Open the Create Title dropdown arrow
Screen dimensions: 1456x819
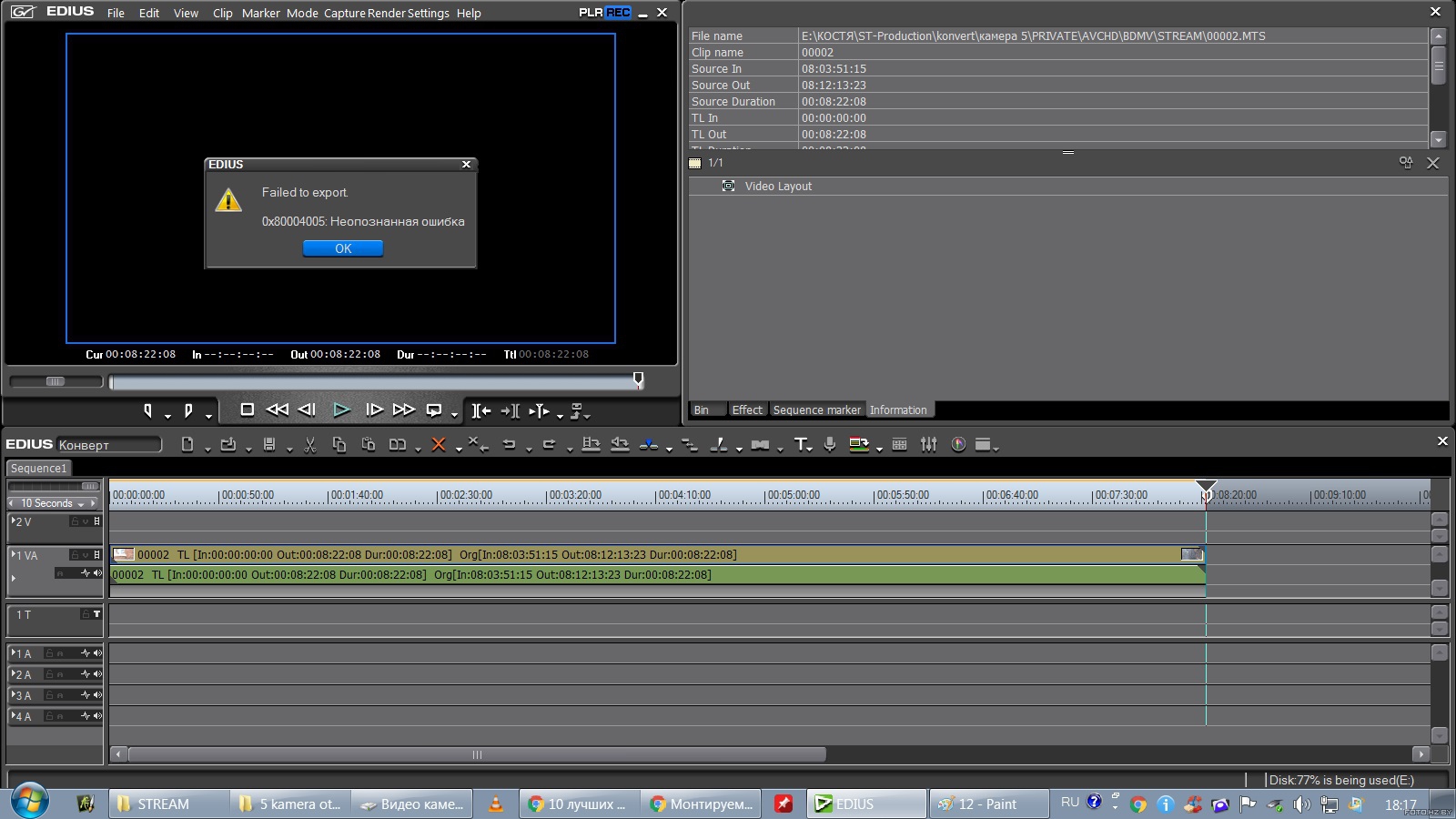click(810, 449)
